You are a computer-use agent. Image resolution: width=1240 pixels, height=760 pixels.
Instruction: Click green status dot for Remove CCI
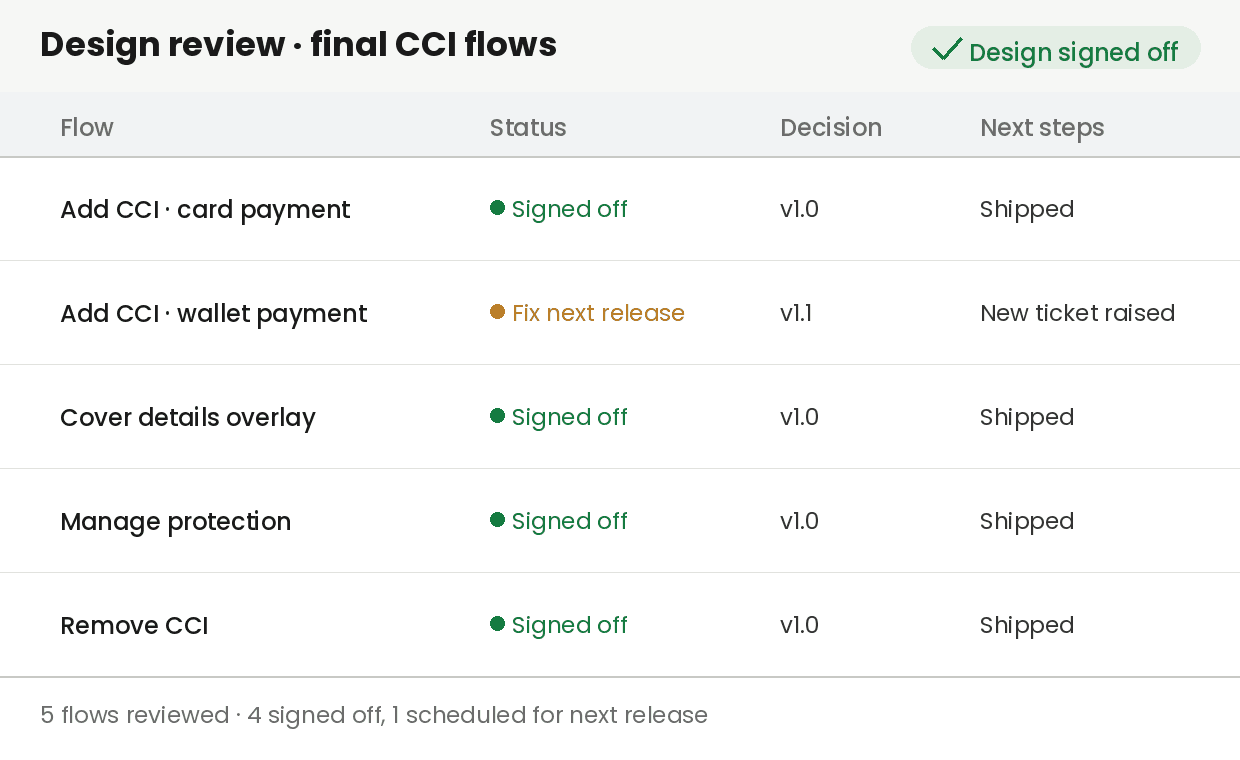click(x=497, y=624)
